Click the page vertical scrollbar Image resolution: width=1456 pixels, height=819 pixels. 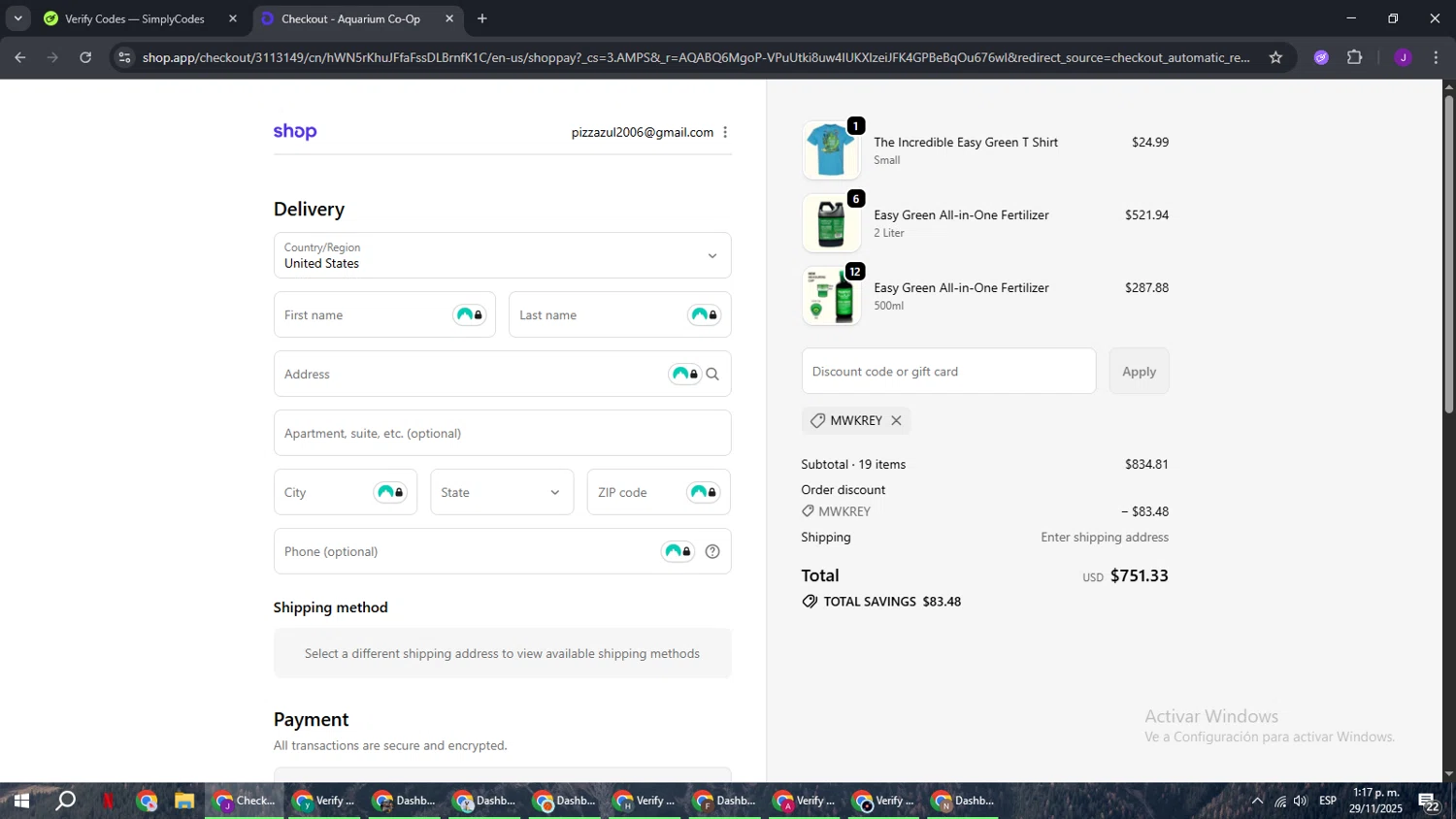click(1448, 254)
